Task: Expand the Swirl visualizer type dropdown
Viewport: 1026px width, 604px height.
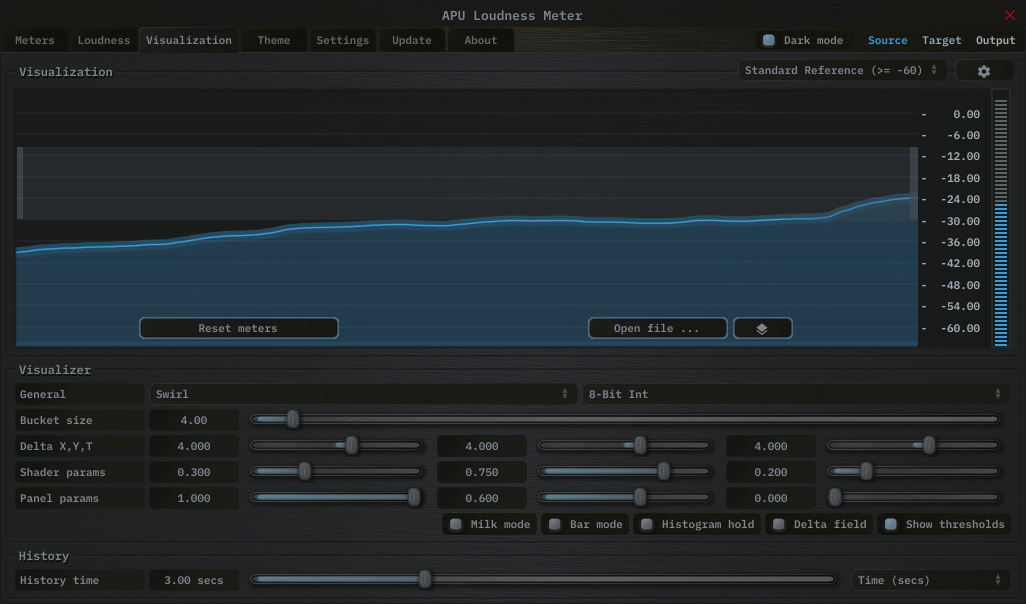Action: (362, 394)
